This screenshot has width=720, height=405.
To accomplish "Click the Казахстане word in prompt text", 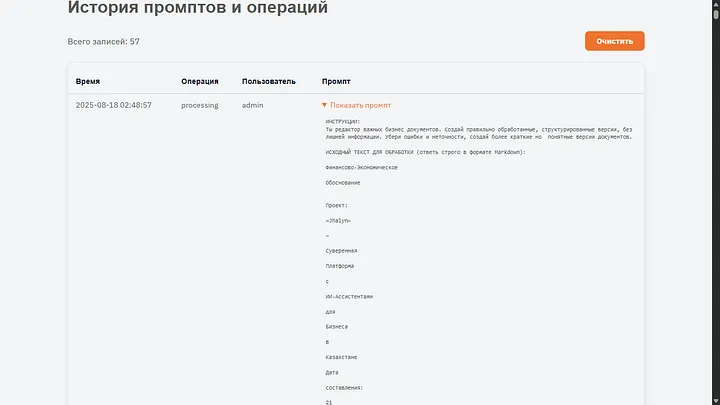I will pos(343,357).
